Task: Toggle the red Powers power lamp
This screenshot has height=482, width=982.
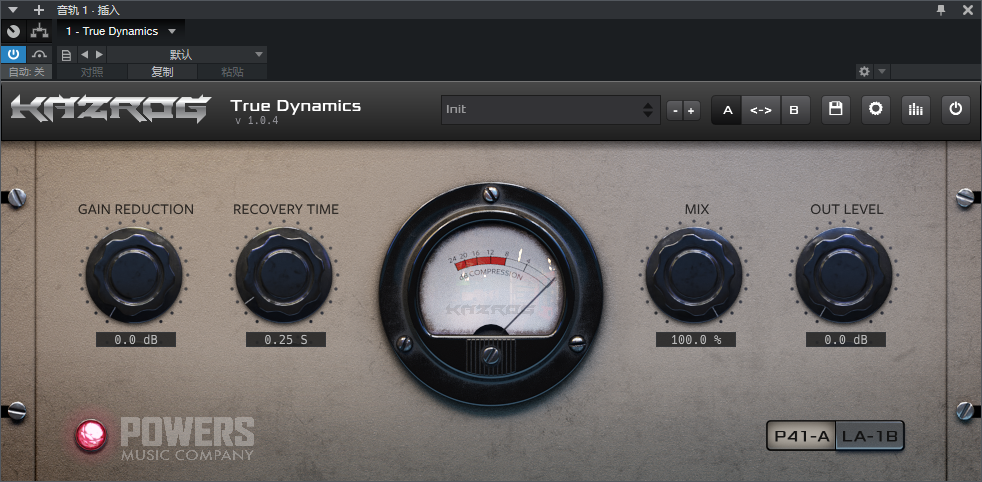Action: coord(91,436)
